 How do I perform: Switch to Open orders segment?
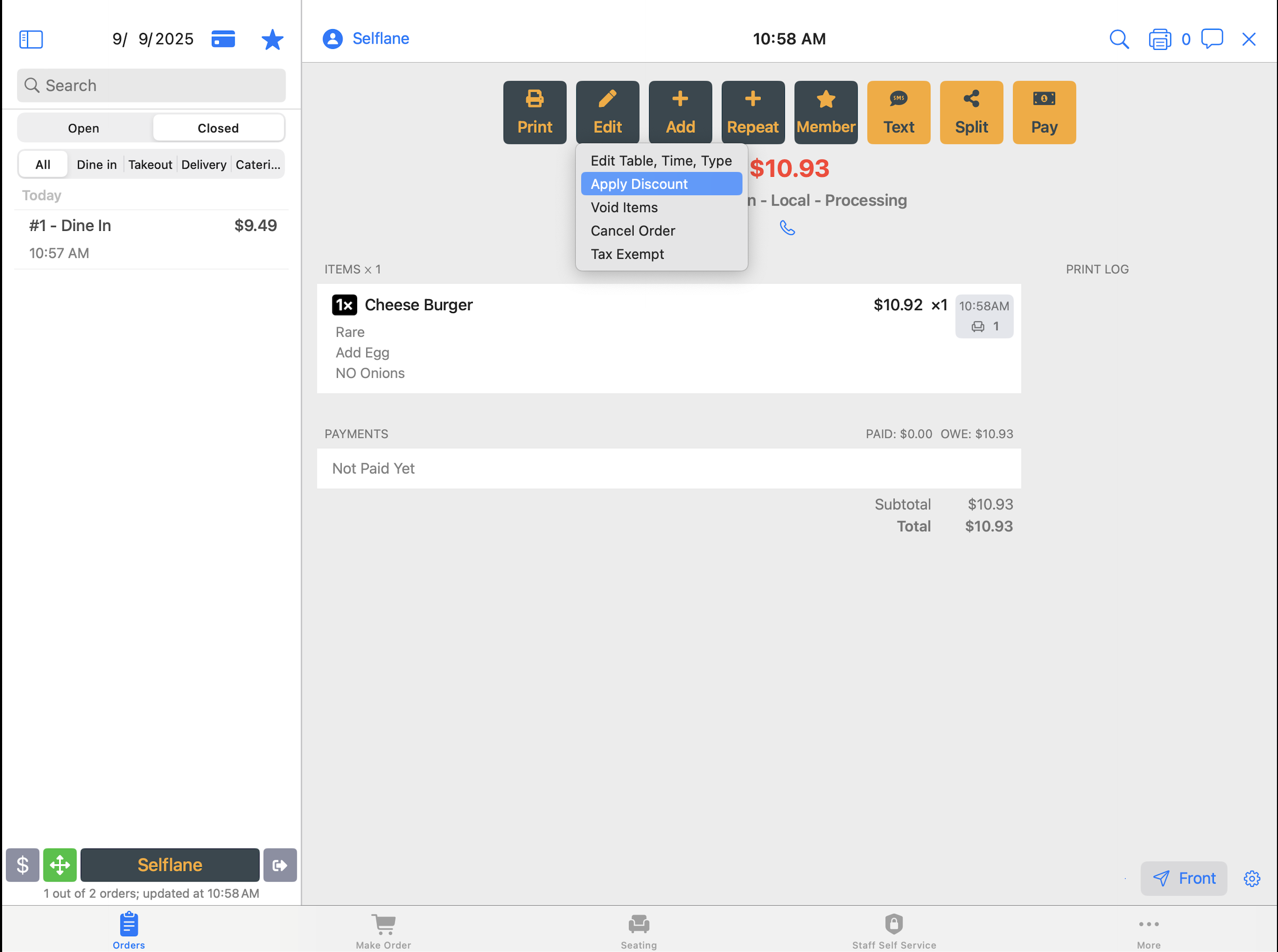(x=84, y=128)
